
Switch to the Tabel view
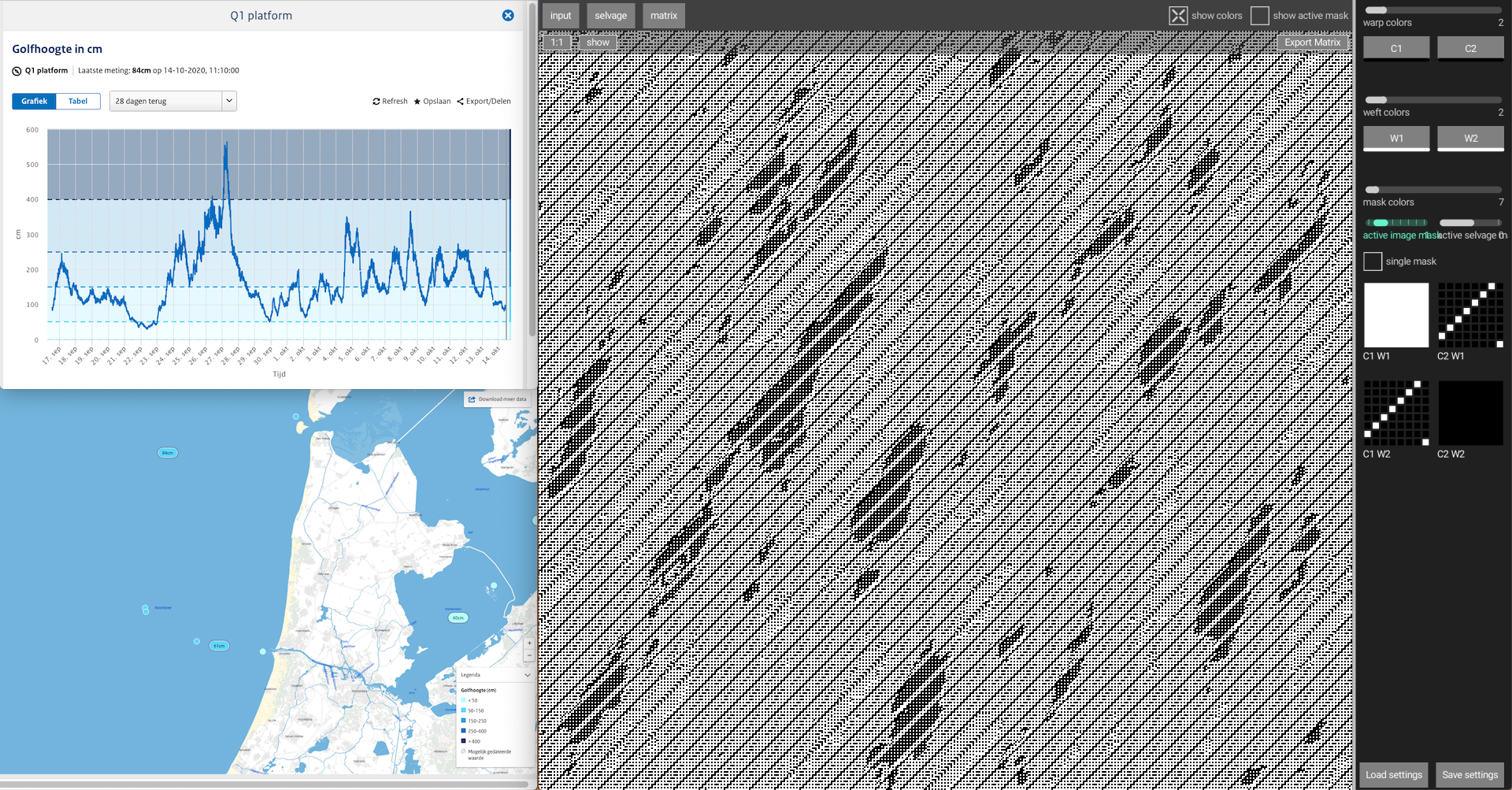coord(78,102)
